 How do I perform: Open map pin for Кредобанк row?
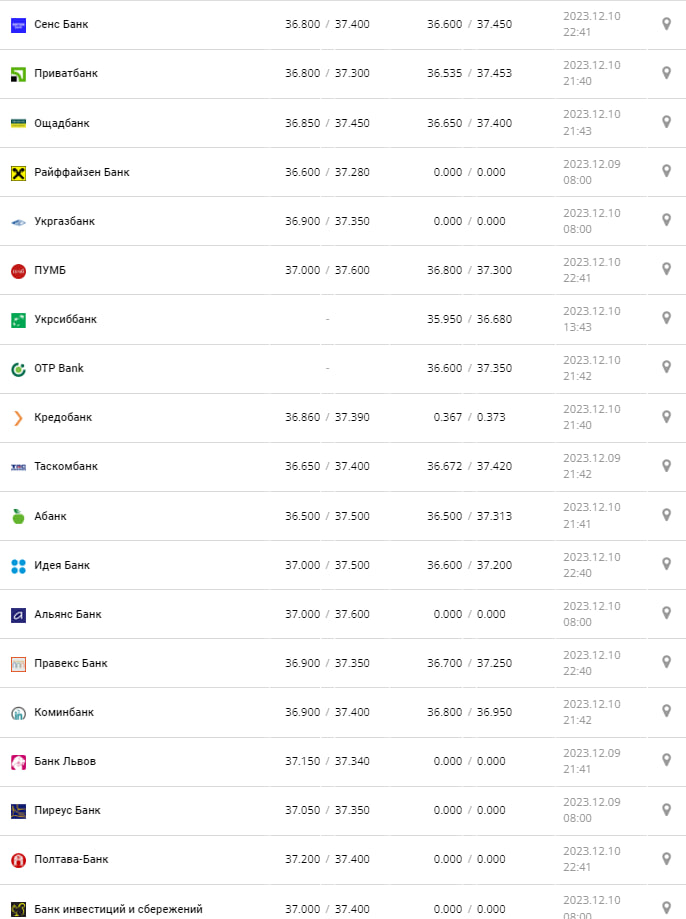point(666,416)
